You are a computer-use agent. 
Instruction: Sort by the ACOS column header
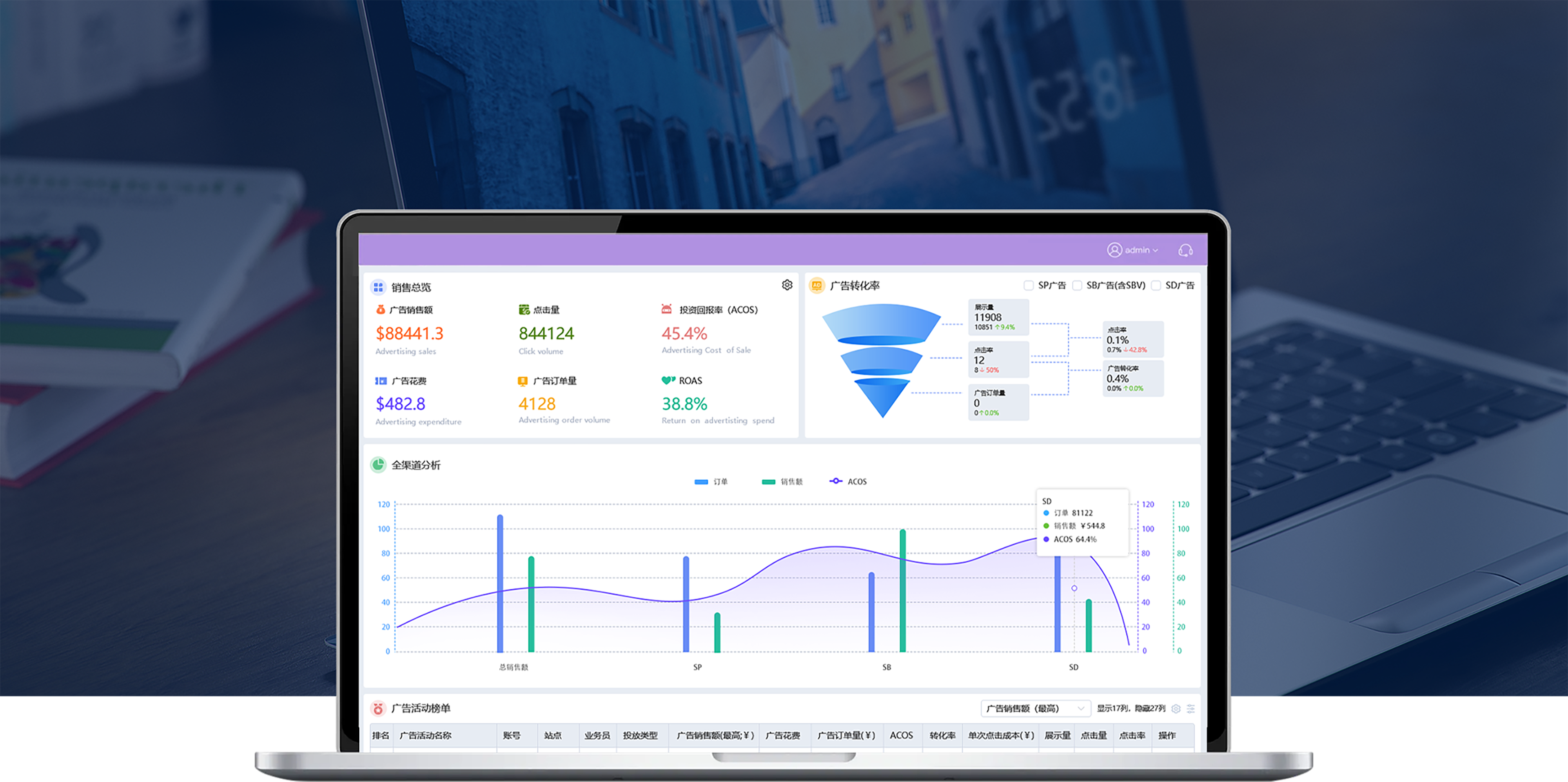901,736
